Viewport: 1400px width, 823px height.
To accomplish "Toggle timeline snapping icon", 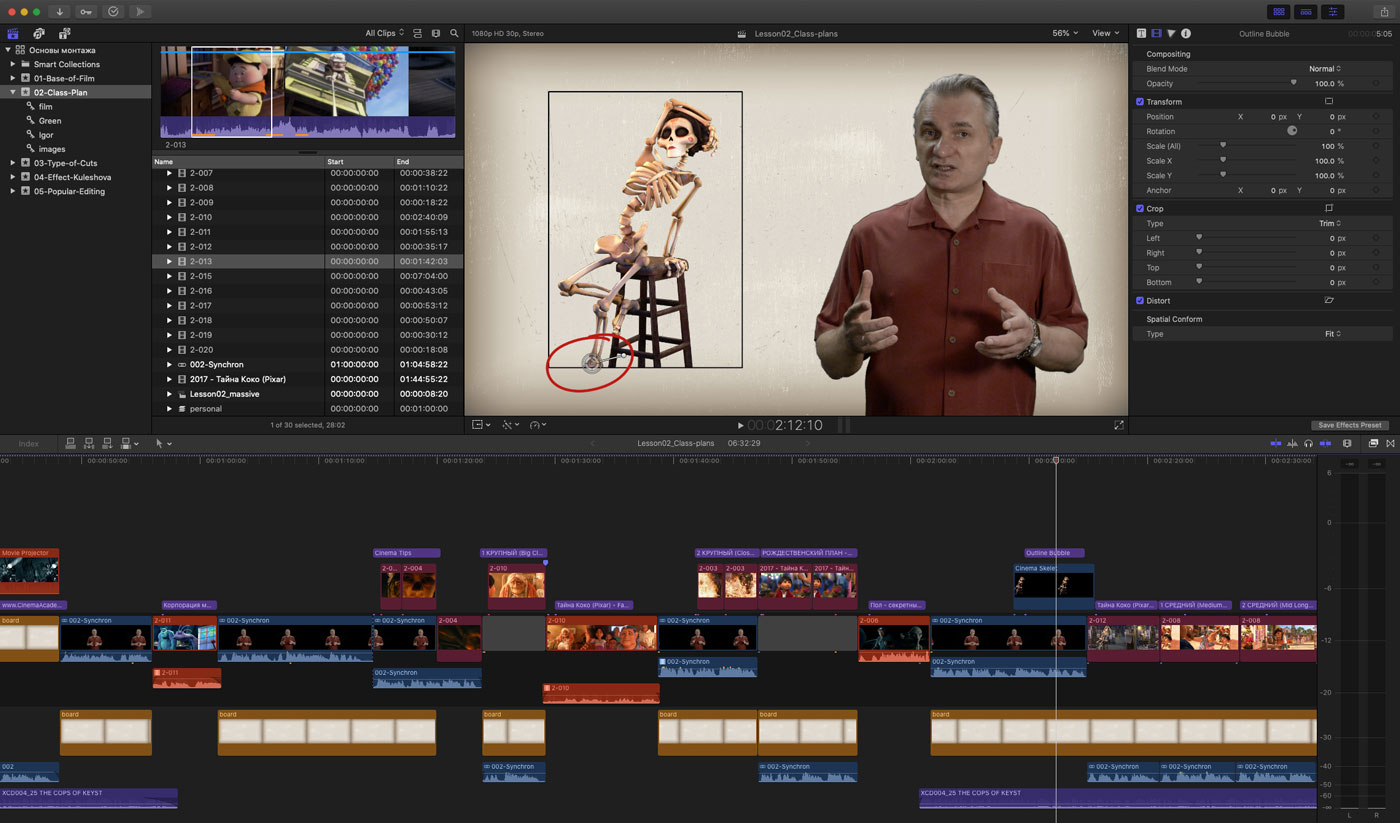I will click(1326, 443).
